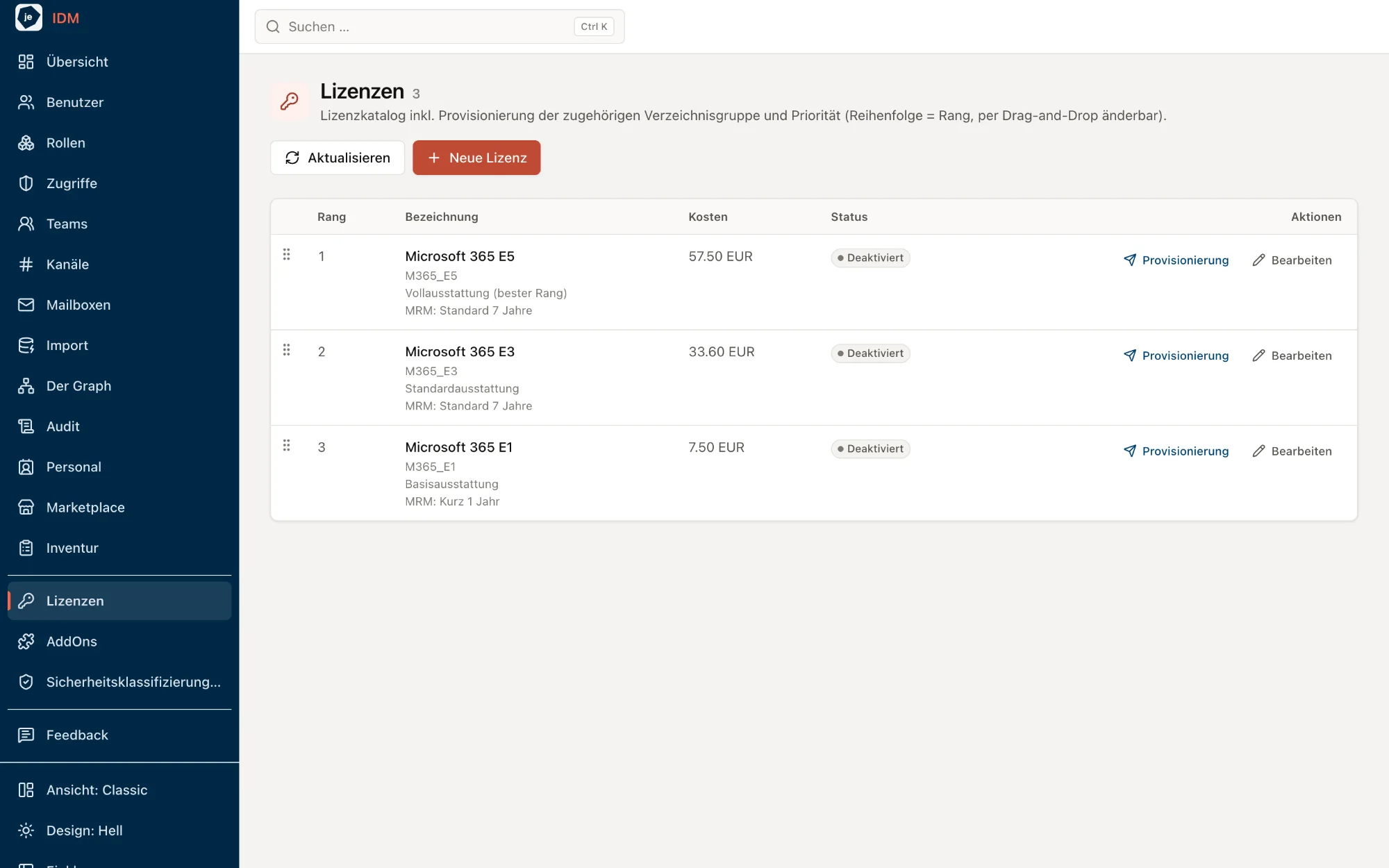The image size is (1389, 868).
Task: Click the MRM: Kurz 1 Jahr text
Action: (x=452, y=501)
